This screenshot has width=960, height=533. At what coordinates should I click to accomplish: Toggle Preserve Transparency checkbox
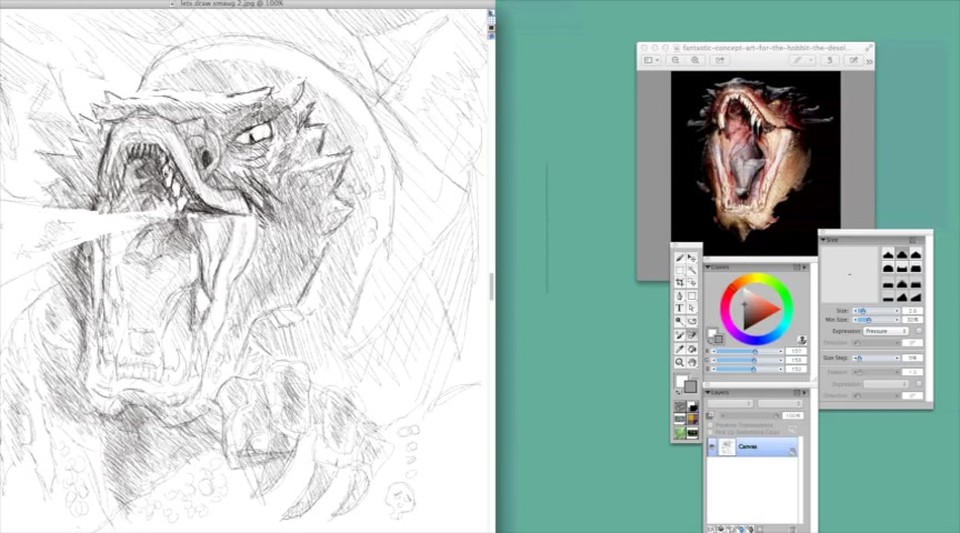pyautogui.click(x=710, y=425)
